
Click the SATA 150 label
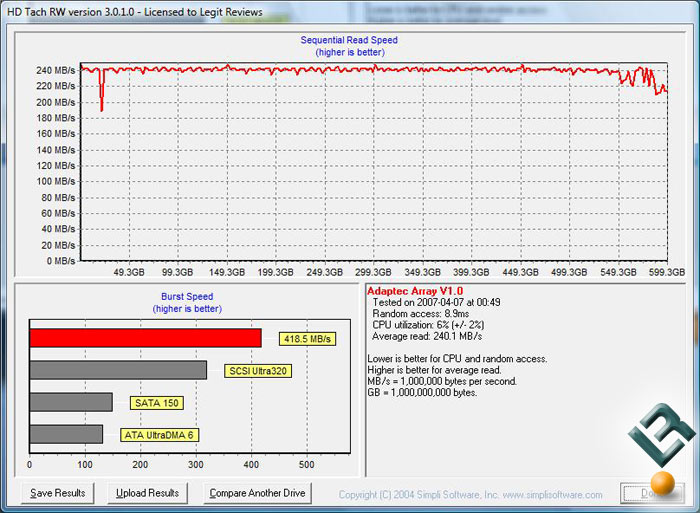pos(157,403)
